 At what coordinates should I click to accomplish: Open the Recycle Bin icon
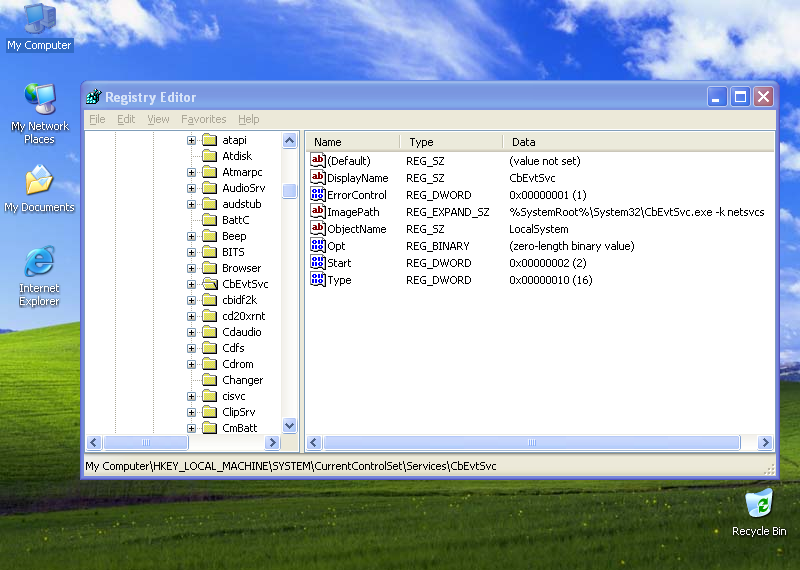[759, 512]
